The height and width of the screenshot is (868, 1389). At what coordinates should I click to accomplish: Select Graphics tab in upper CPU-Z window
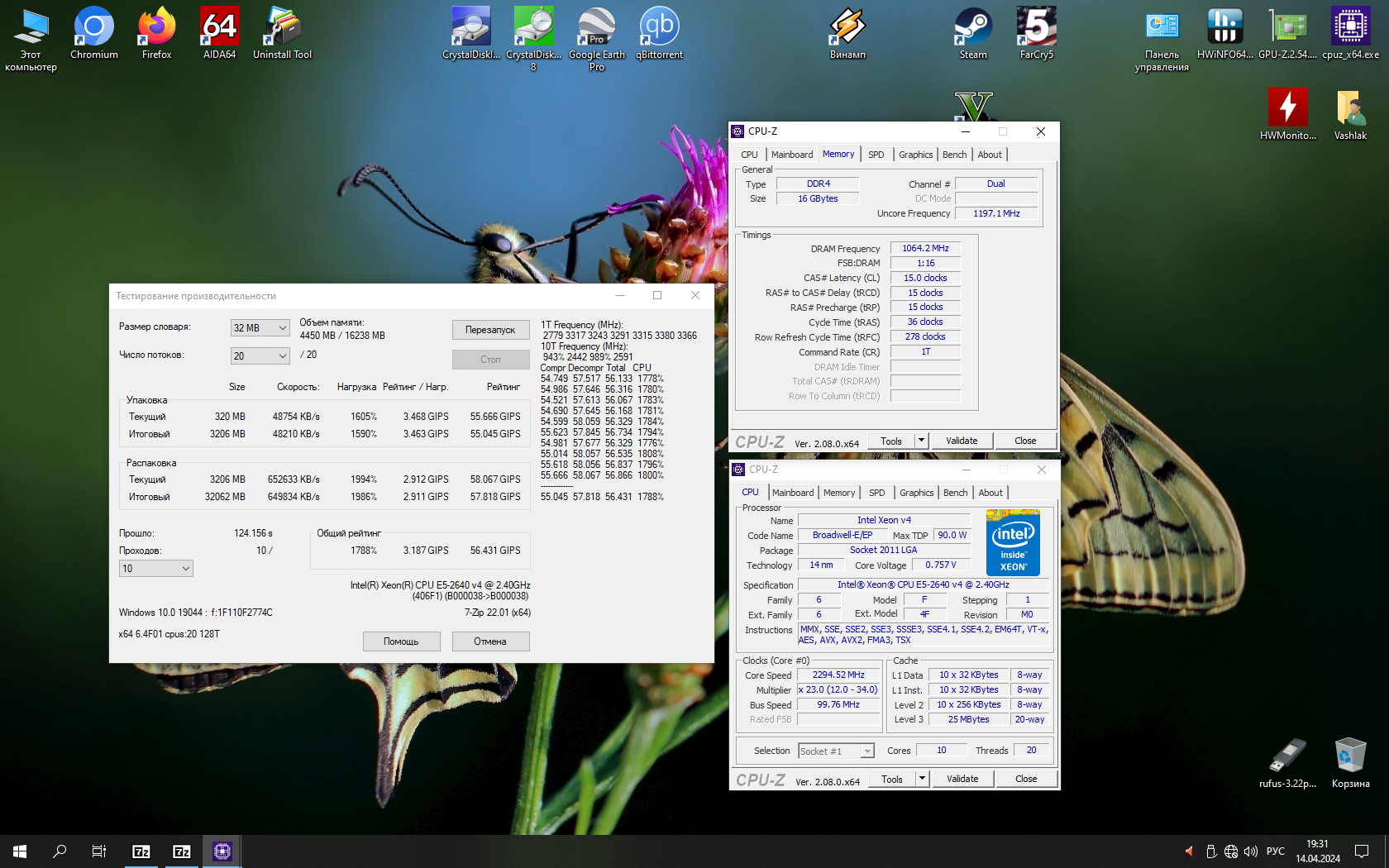[915, 155]
